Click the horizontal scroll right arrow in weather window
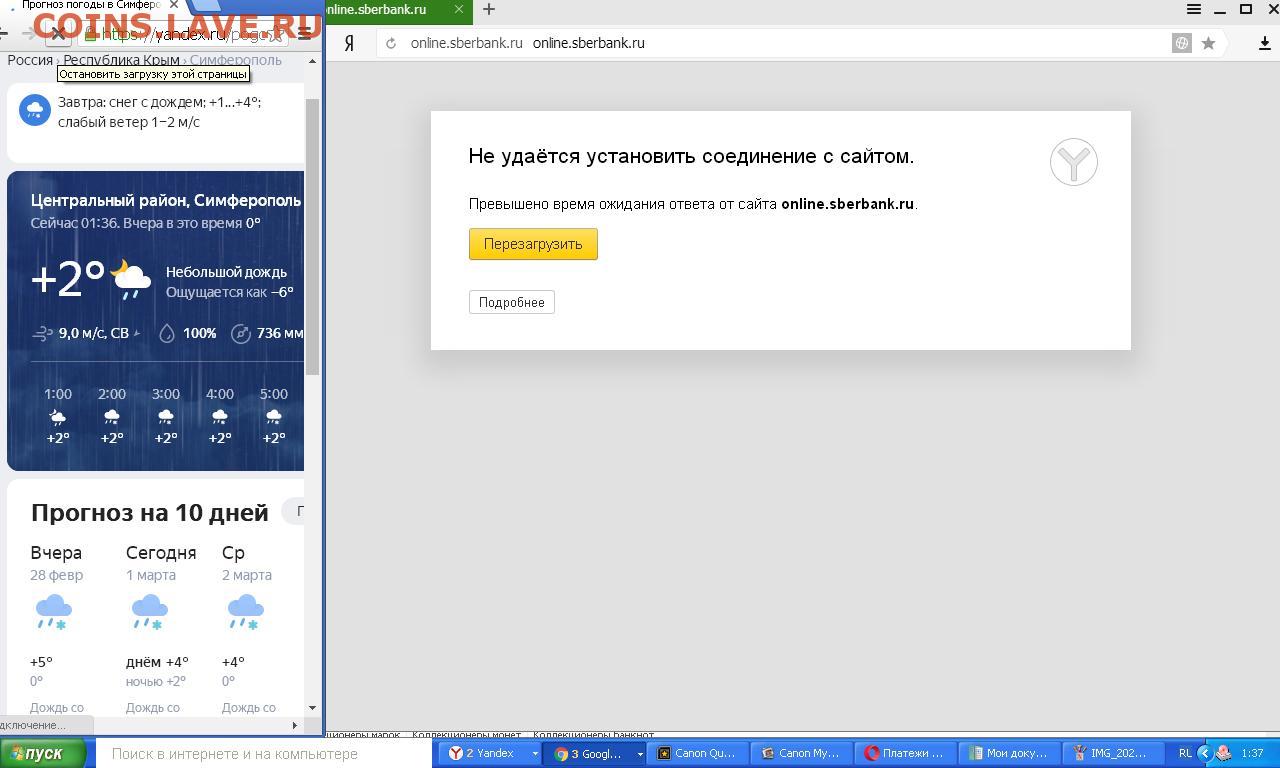The width and height of the screenshot is (1280, 768). pos(294,725)
